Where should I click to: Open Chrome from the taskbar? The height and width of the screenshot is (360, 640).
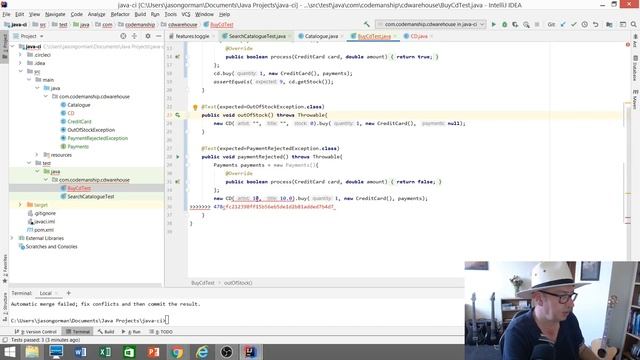pyautogui.click(x=177, y=351)
